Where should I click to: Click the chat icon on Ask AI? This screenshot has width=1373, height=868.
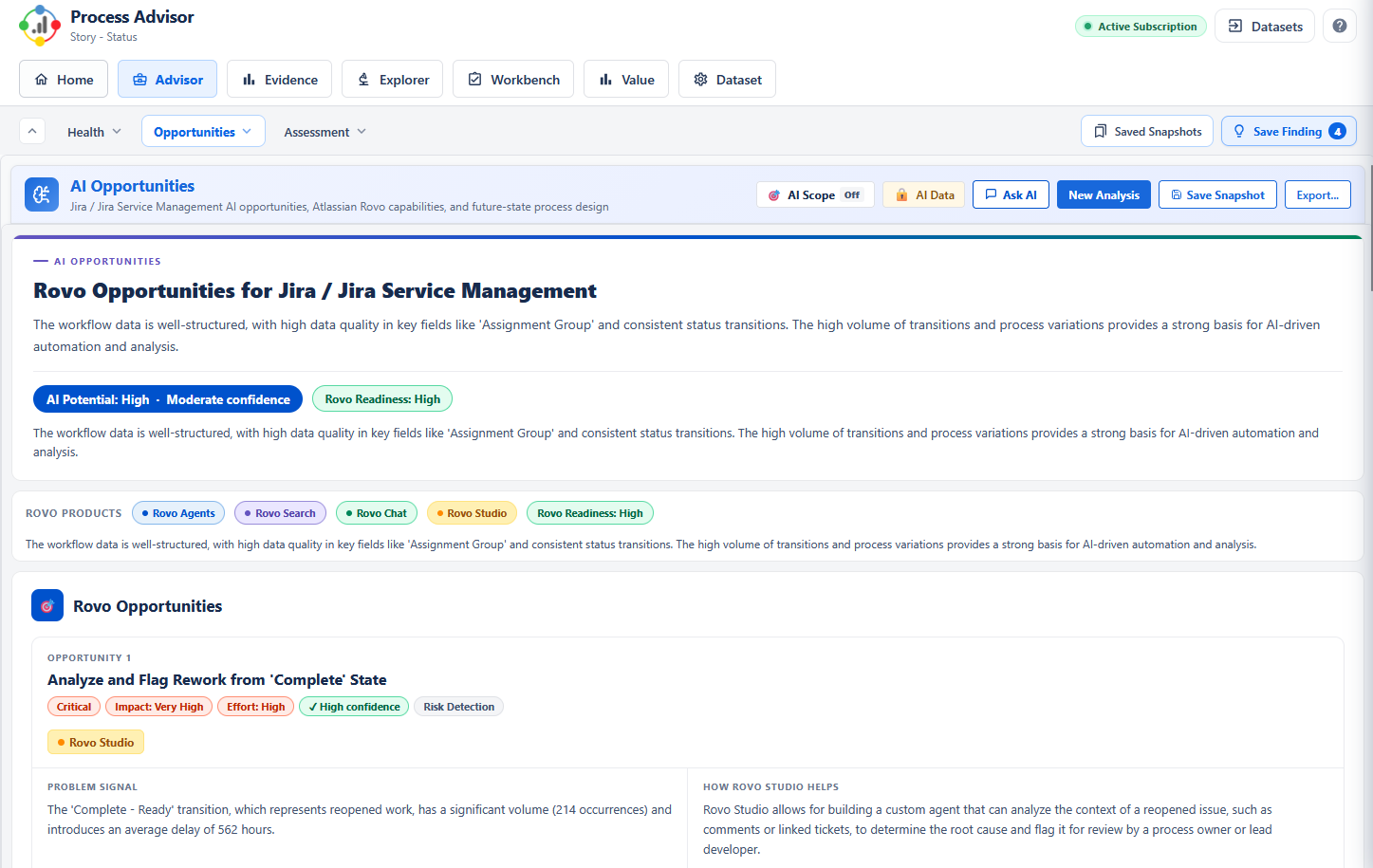991,194
